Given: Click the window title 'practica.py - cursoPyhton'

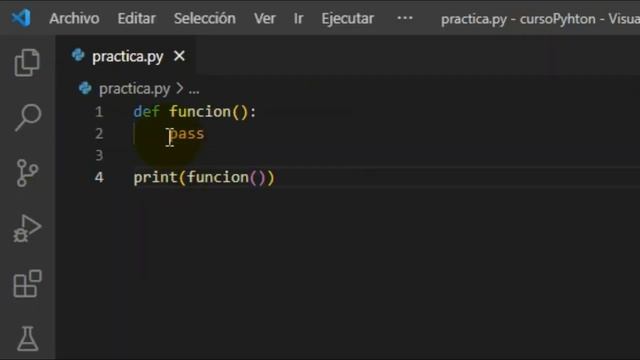Looking at the screenshot, I should click(x=518, y=19).
